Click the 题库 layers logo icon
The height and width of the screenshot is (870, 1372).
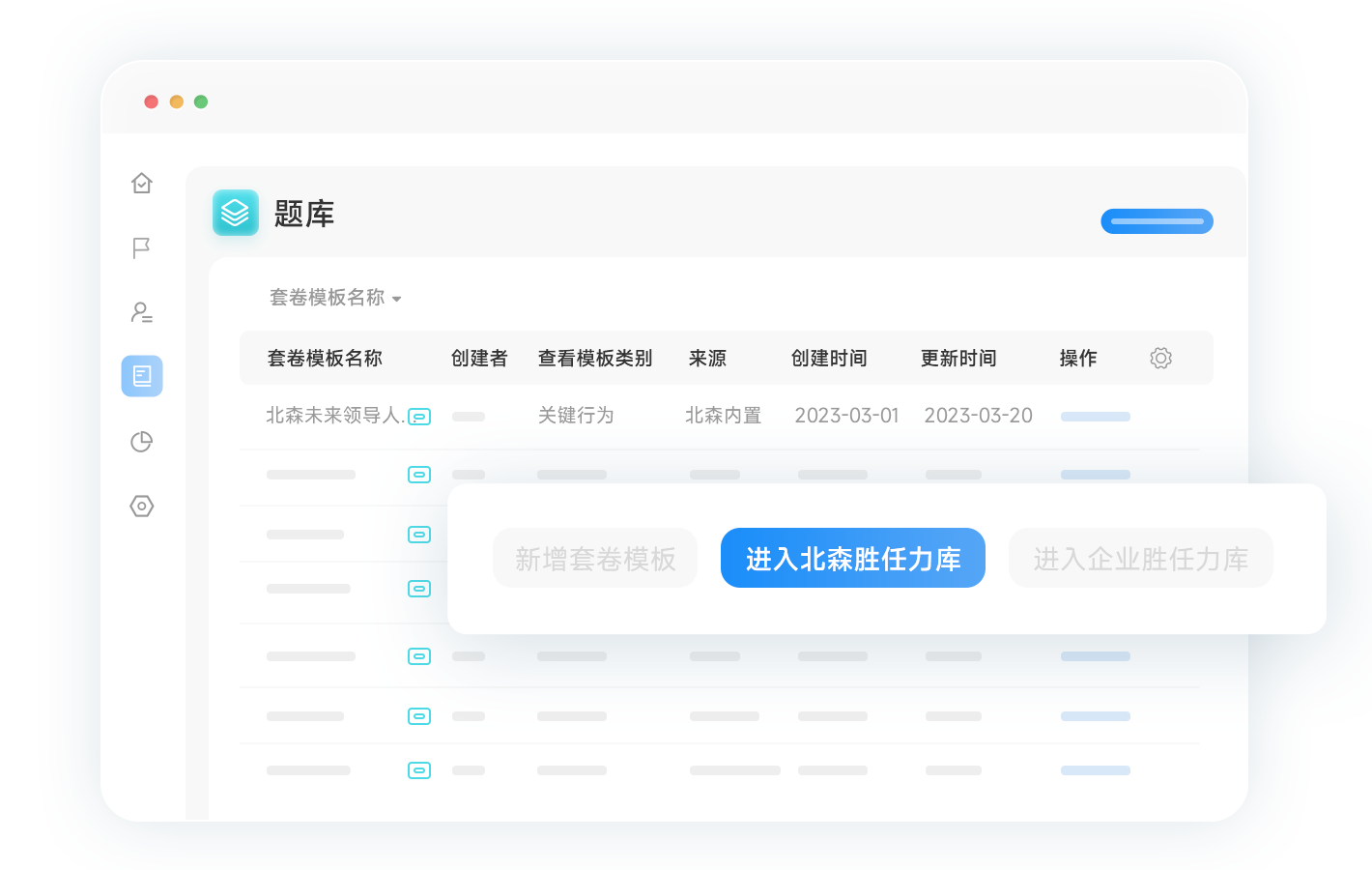coord(236,213)
